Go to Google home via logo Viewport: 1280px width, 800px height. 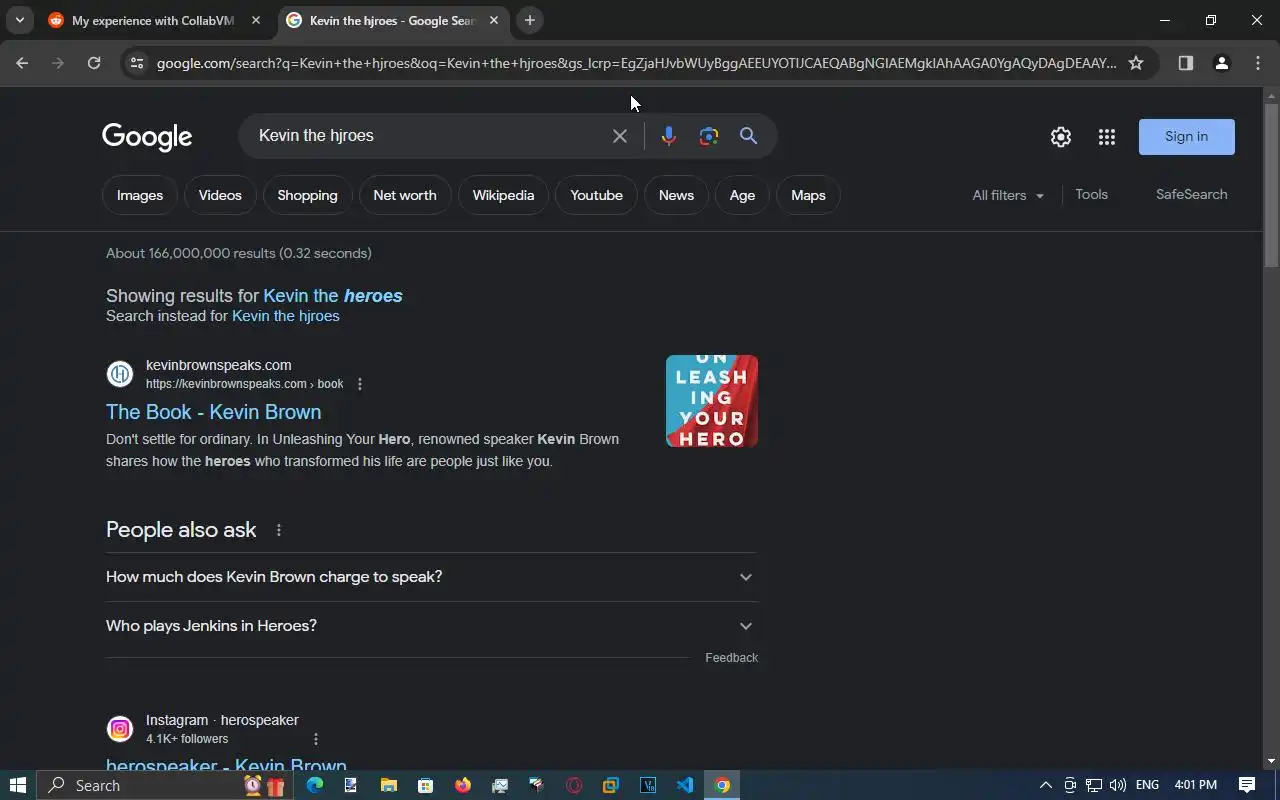147,137
